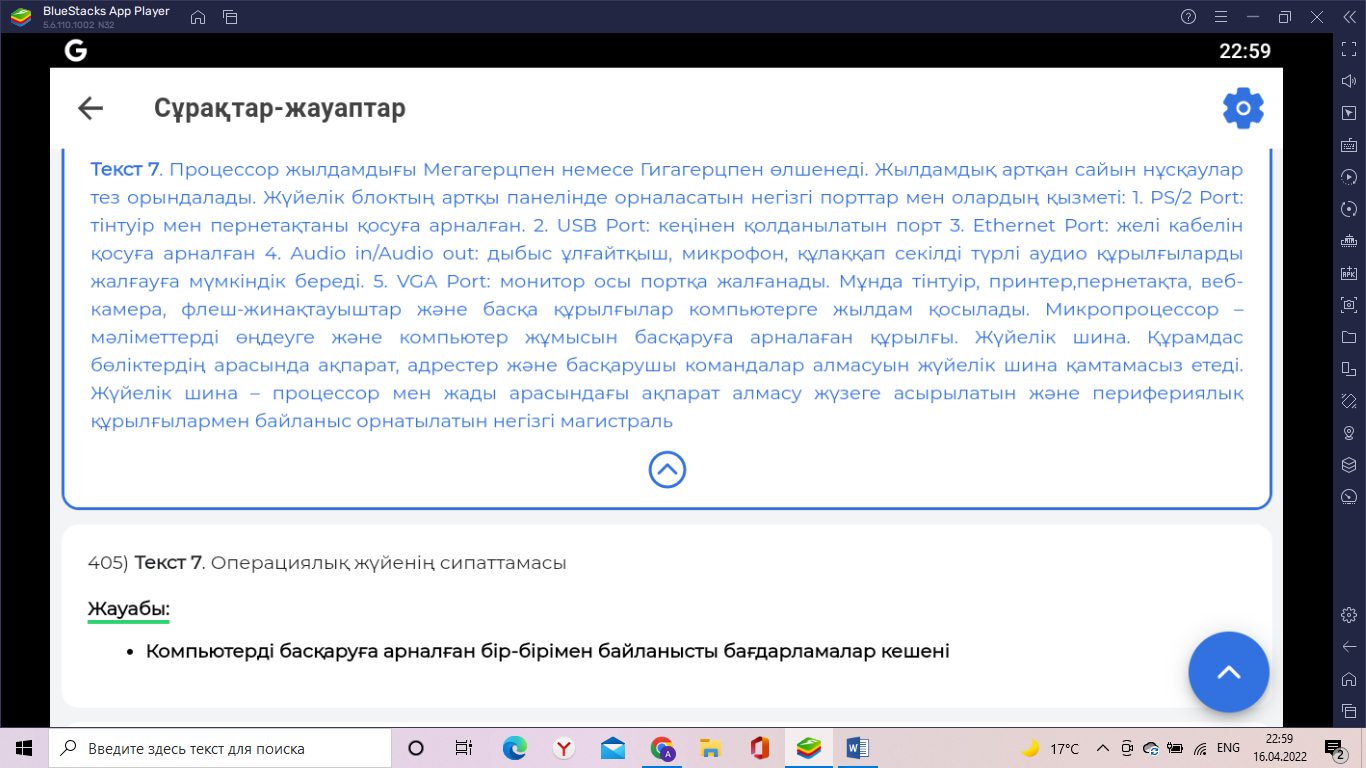This screenshot has height=768, width=1366.
Task: Expand hidden system tray icons chevron
Action: click(x=1103, y=748)
